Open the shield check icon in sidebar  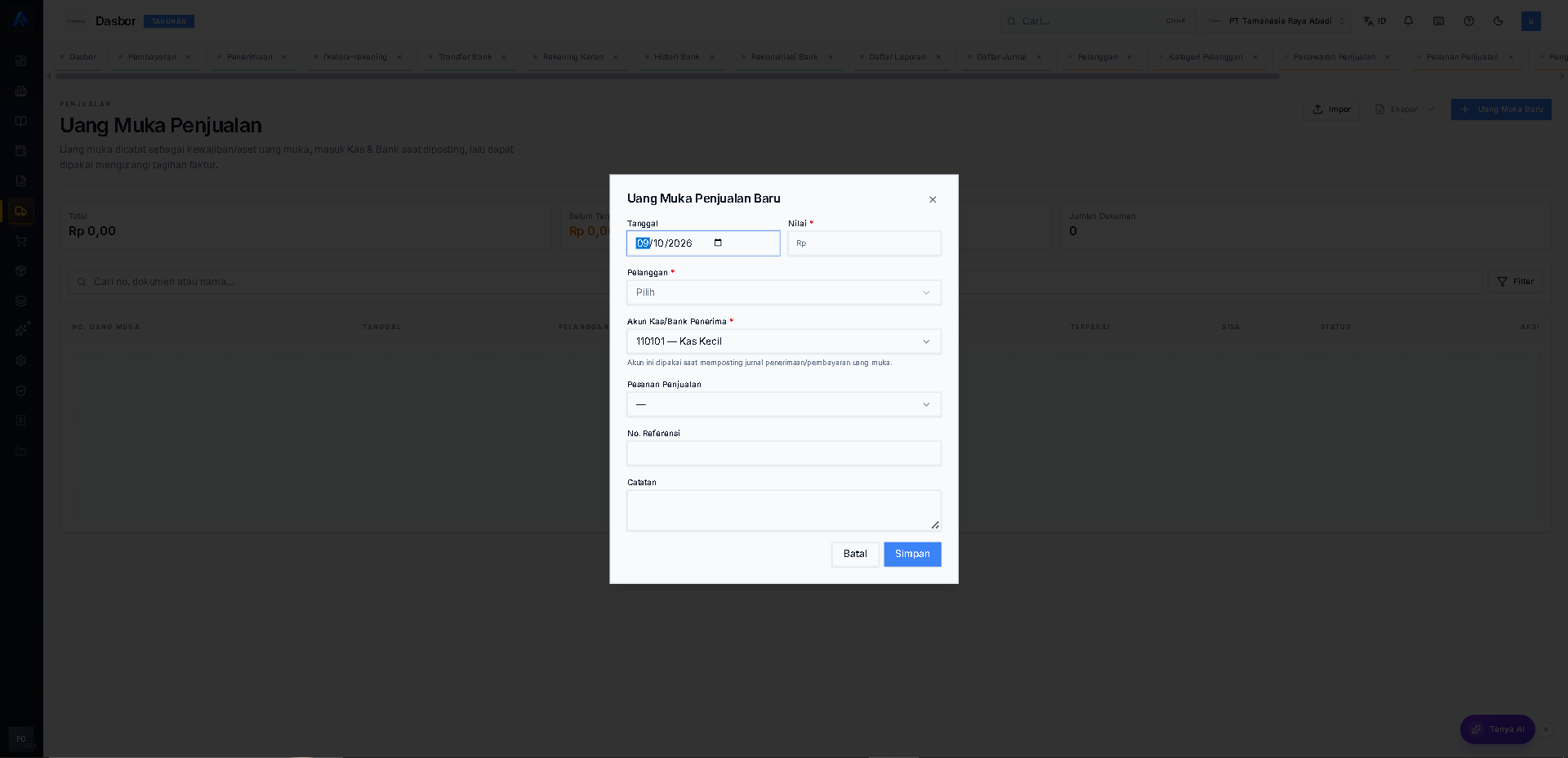pos(21,390)
